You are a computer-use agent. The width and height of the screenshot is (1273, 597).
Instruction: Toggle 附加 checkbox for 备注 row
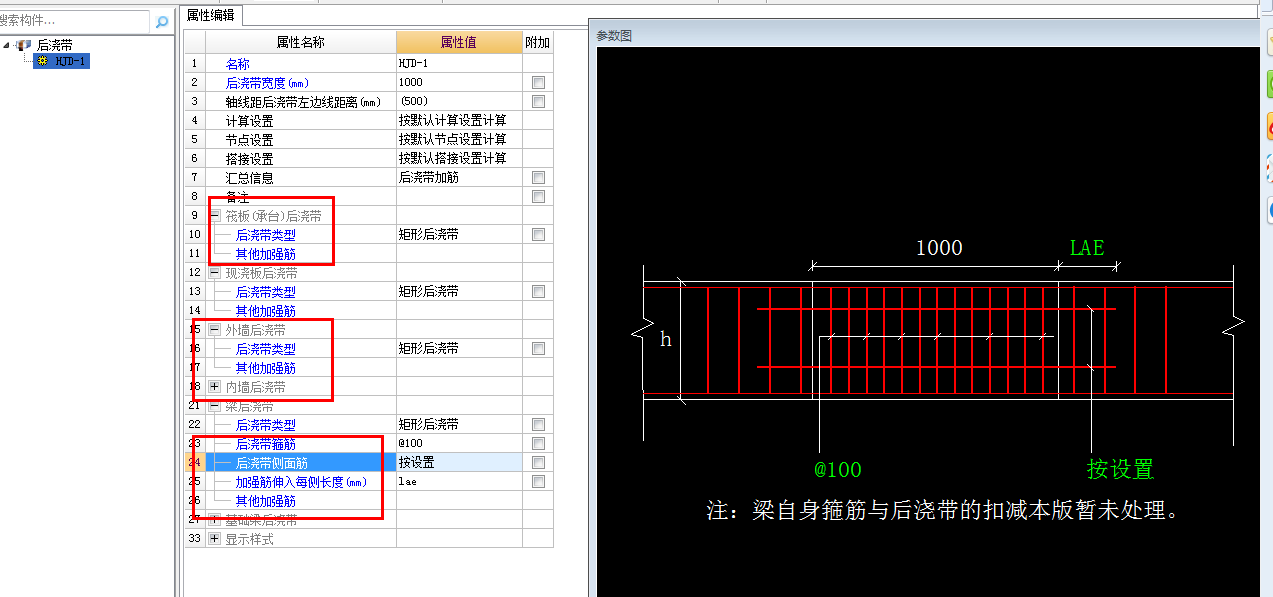click(538, 196)
